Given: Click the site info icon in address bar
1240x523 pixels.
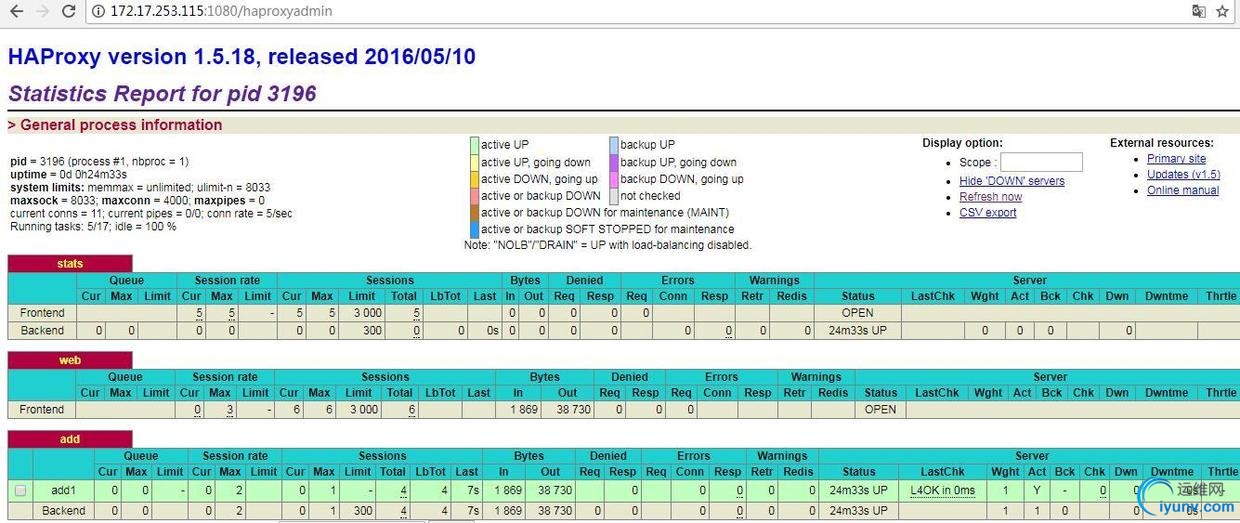Looking at the screenshot, I should (x=98, y=12).
